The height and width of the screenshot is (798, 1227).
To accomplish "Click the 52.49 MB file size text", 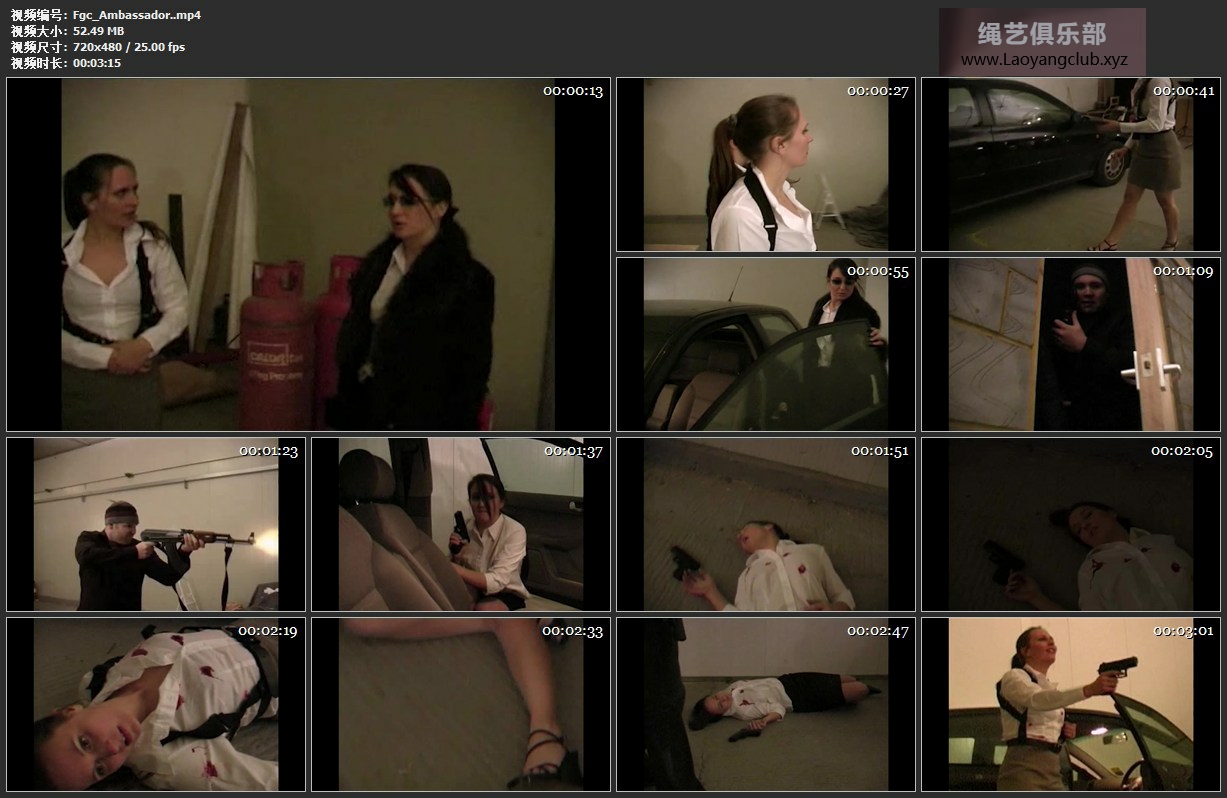I will [98, 31].
